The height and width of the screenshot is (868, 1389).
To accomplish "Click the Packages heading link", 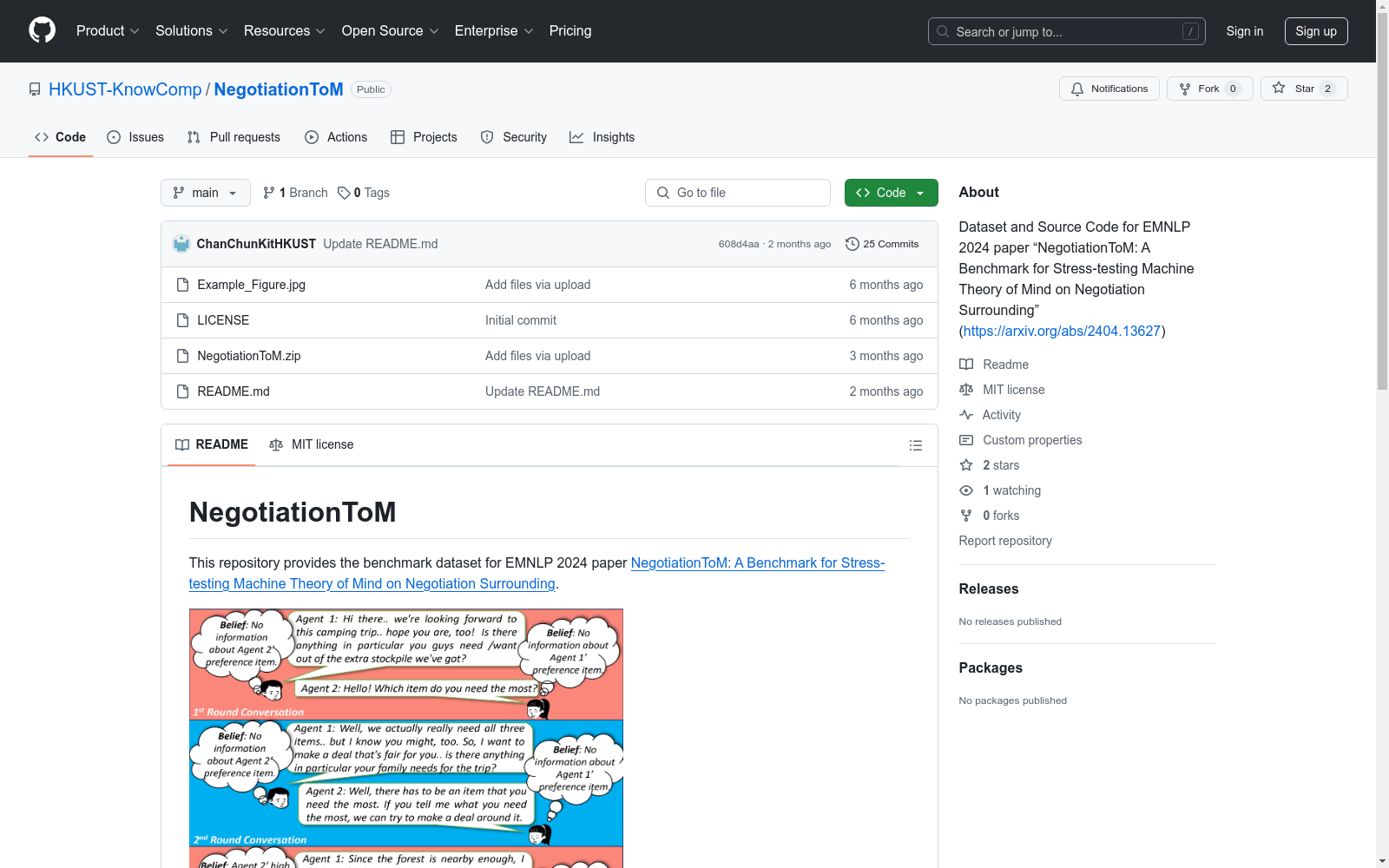I will click(x=991, y=667).
